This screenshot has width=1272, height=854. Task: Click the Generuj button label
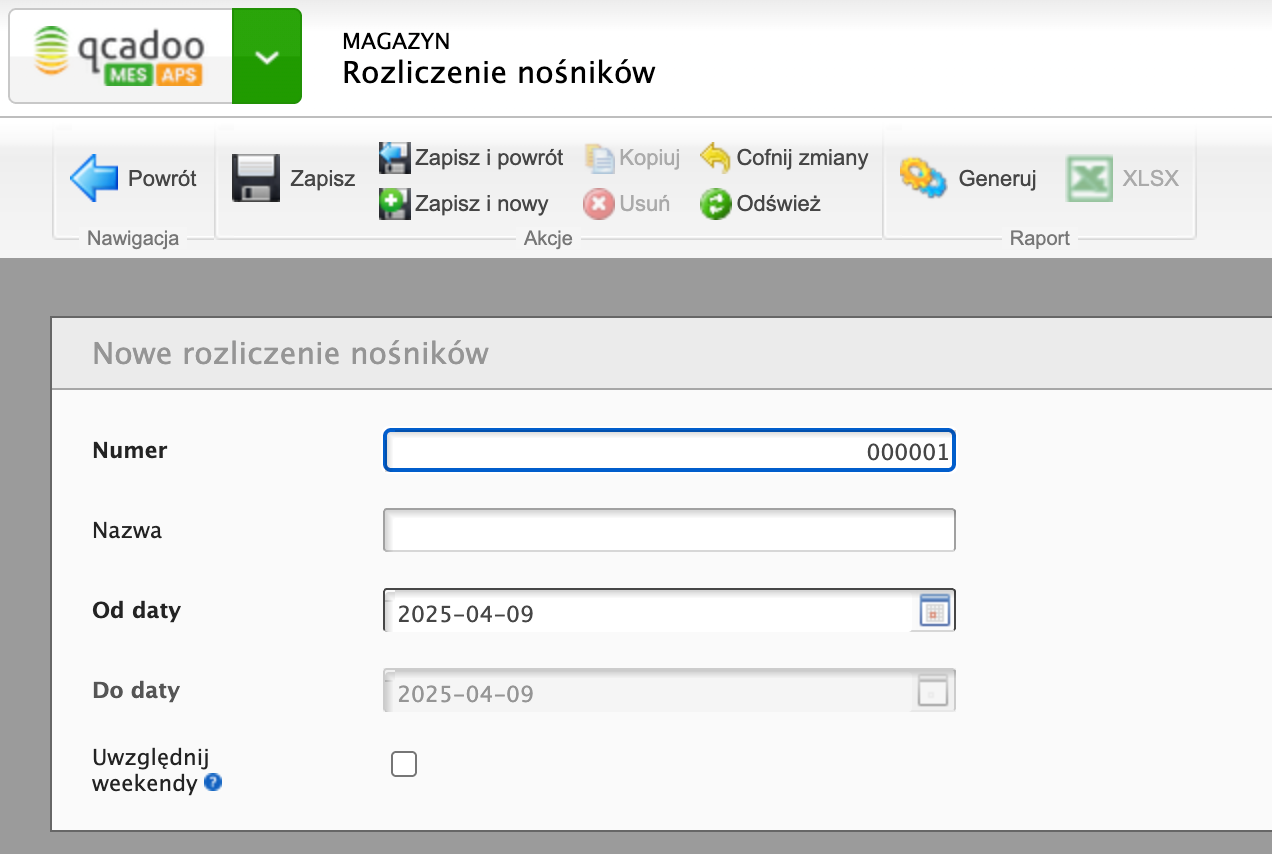[997, 179]
